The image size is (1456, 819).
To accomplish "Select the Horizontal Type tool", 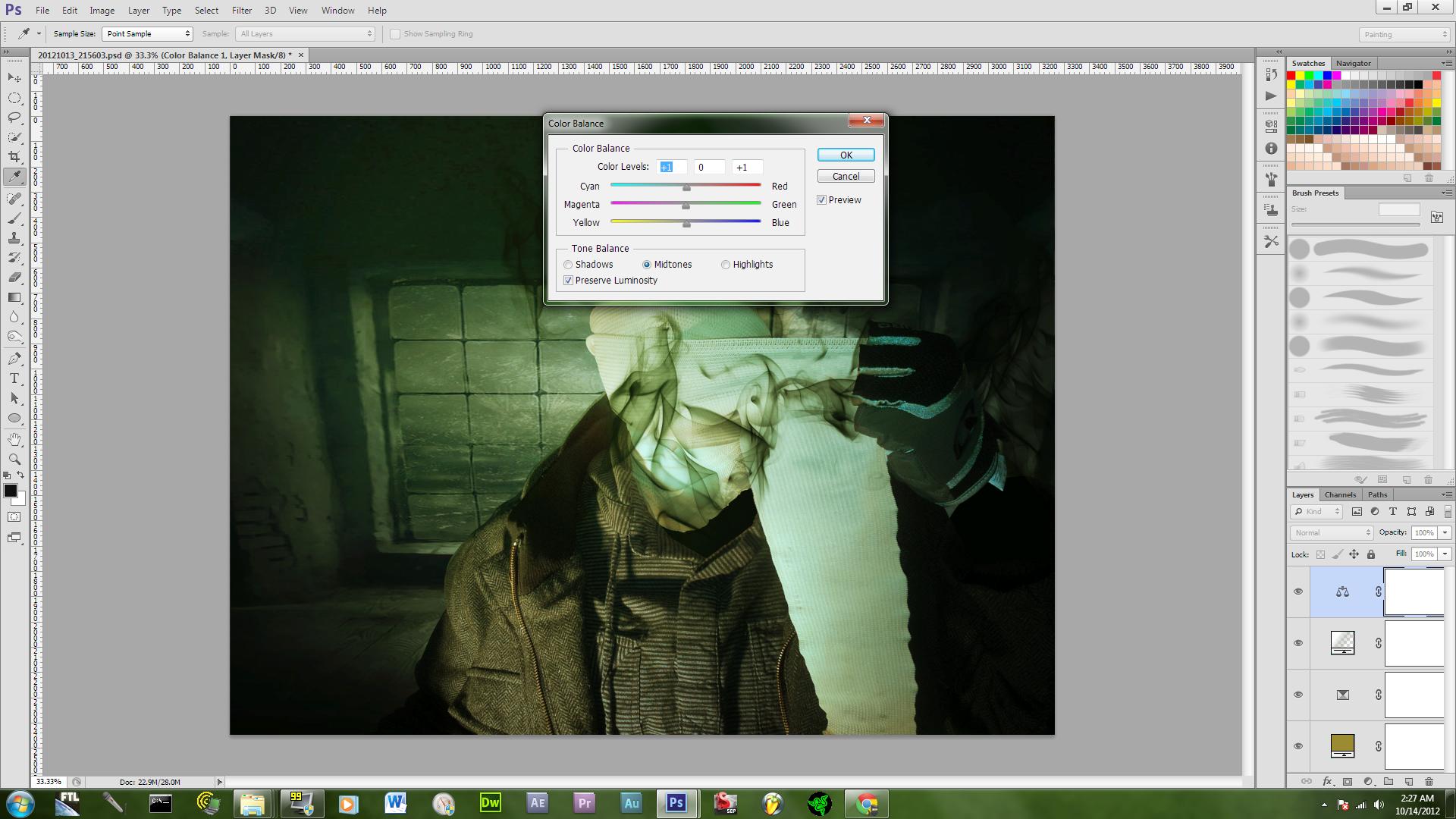I will tap(14, 378).
